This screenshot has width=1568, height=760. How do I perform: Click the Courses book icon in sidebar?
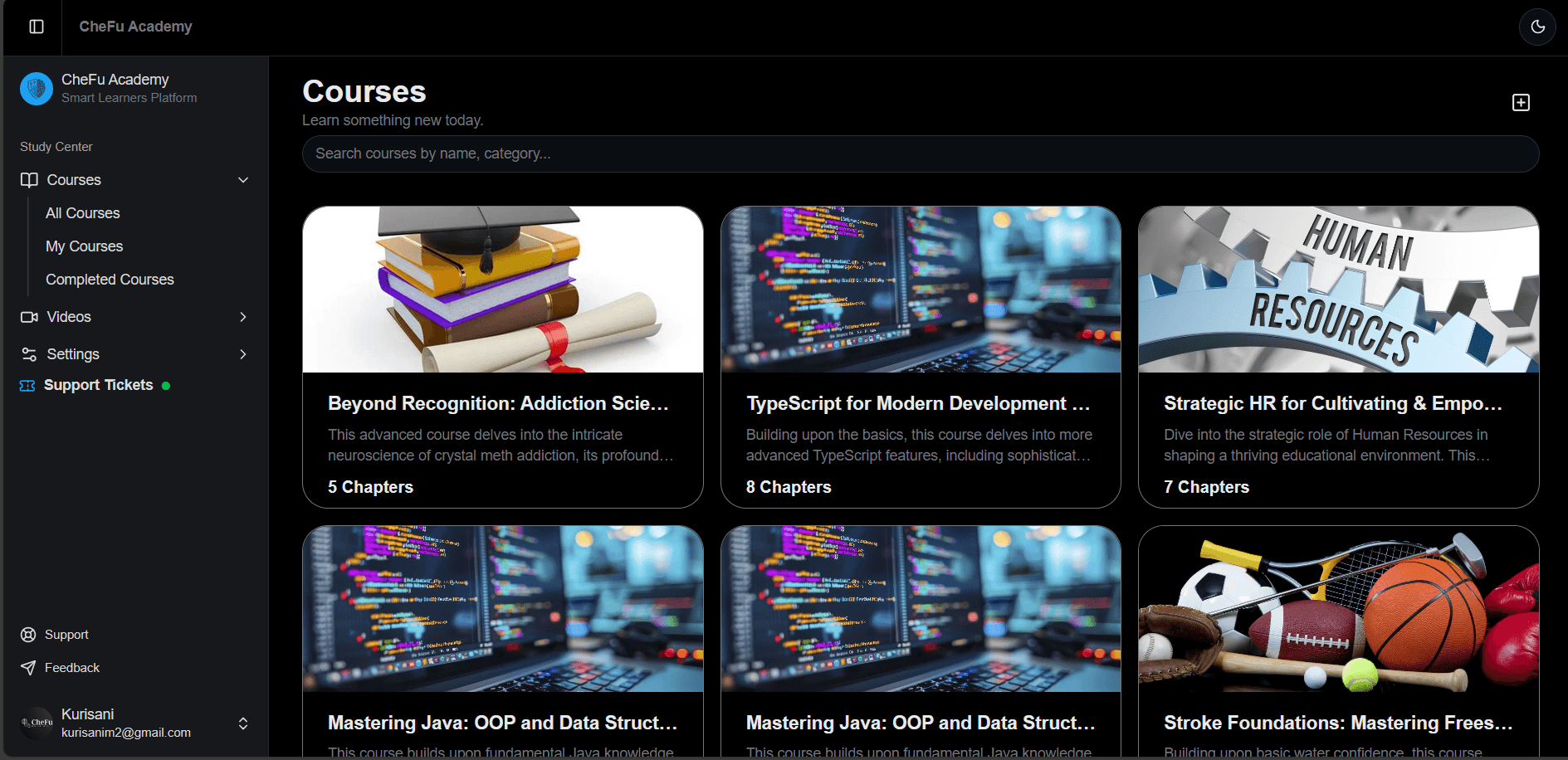pyautogui.click(x=29, y=180)
